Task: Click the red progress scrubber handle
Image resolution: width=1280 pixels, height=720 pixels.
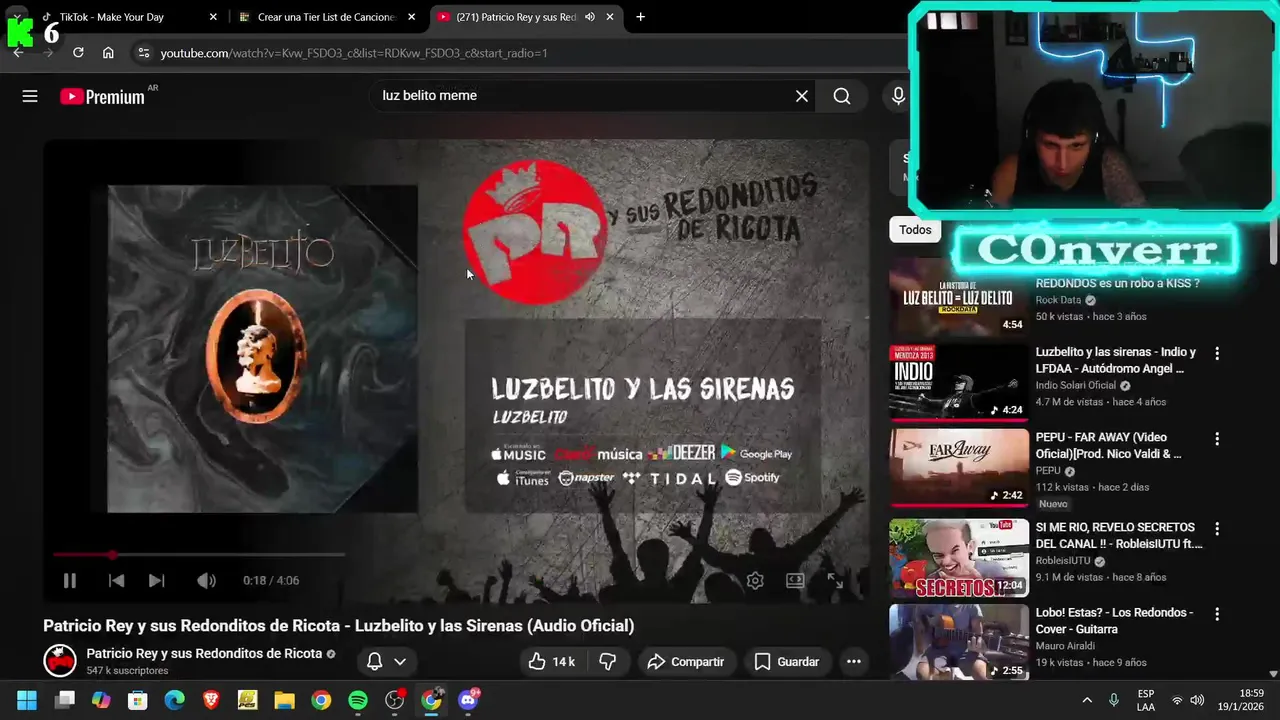Action: (112, 554)
